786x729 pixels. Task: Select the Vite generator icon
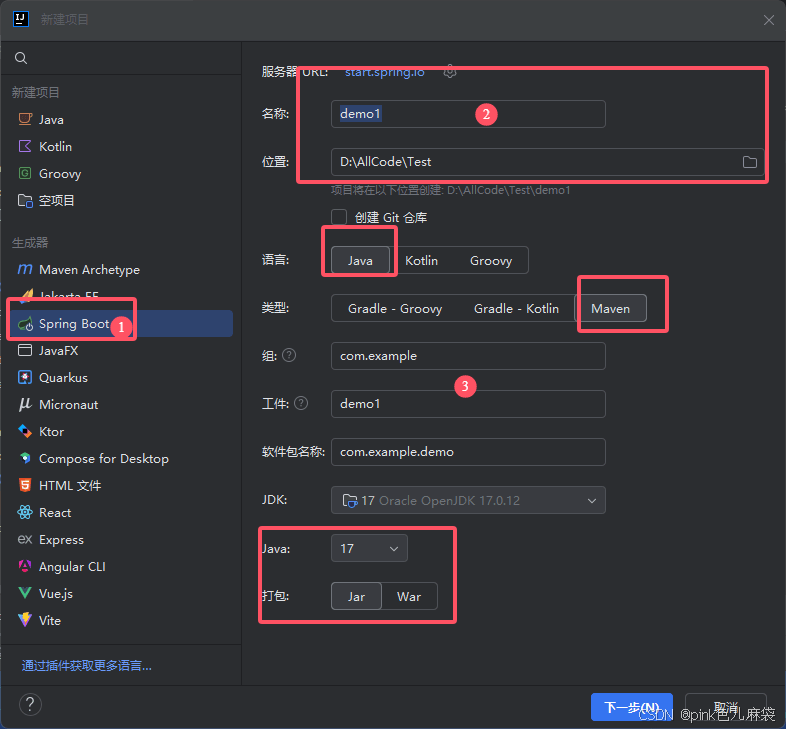tap(25, 620)
